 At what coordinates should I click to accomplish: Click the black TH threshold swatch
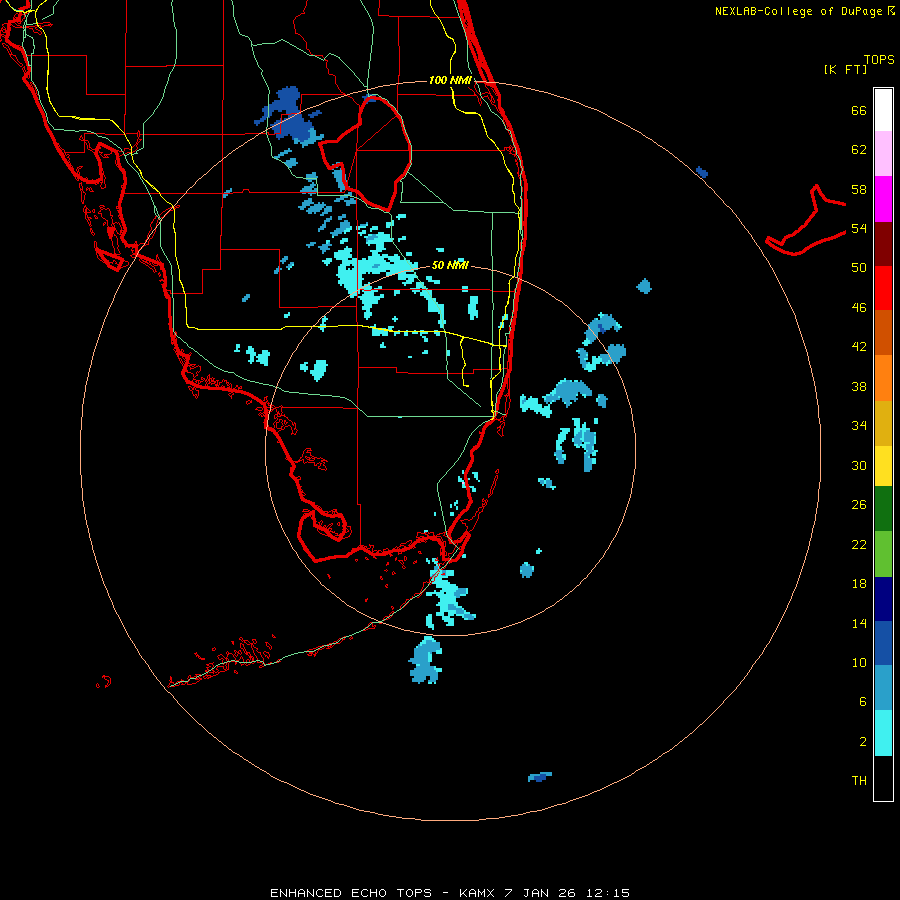(x=883, y=778)
